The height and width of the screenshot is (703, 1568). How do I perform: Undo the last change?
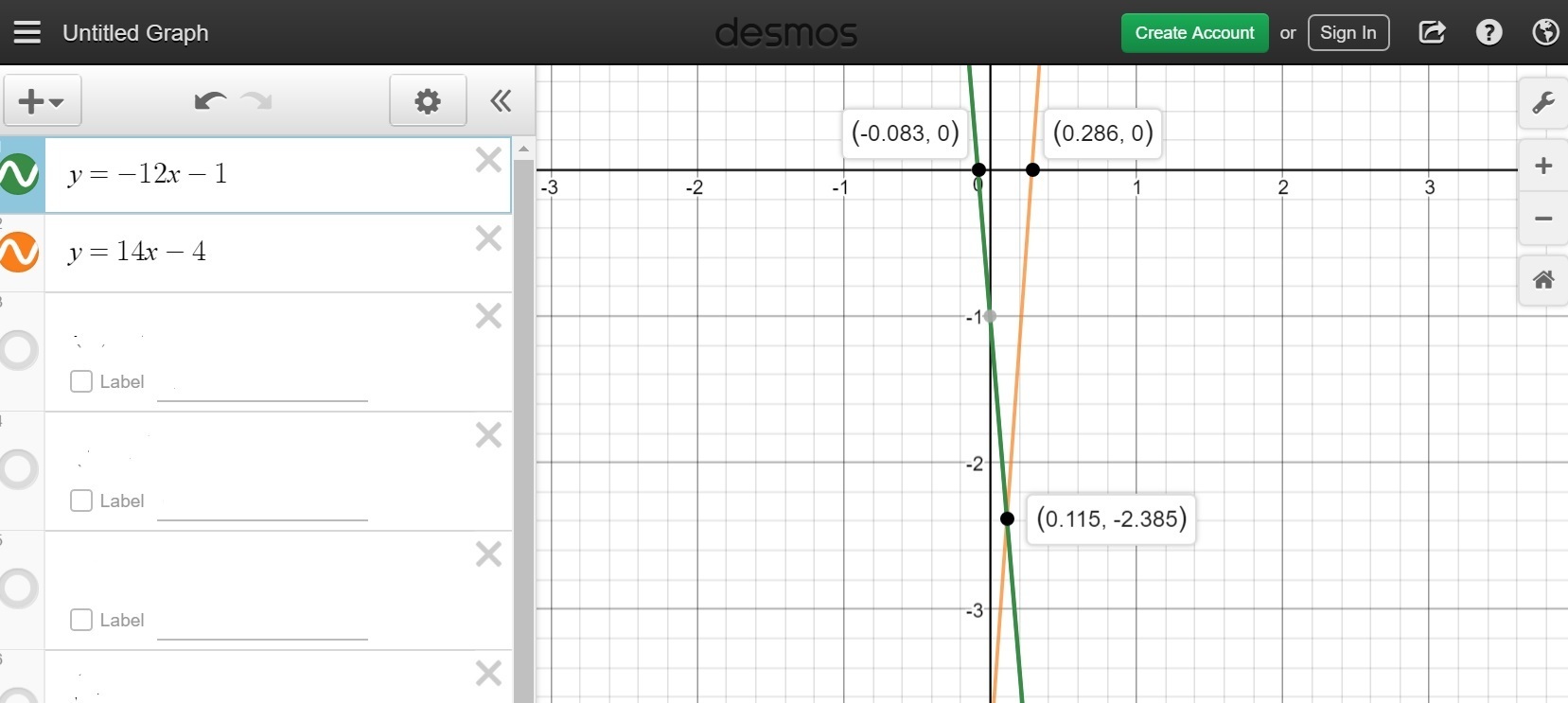click(209, 100)
